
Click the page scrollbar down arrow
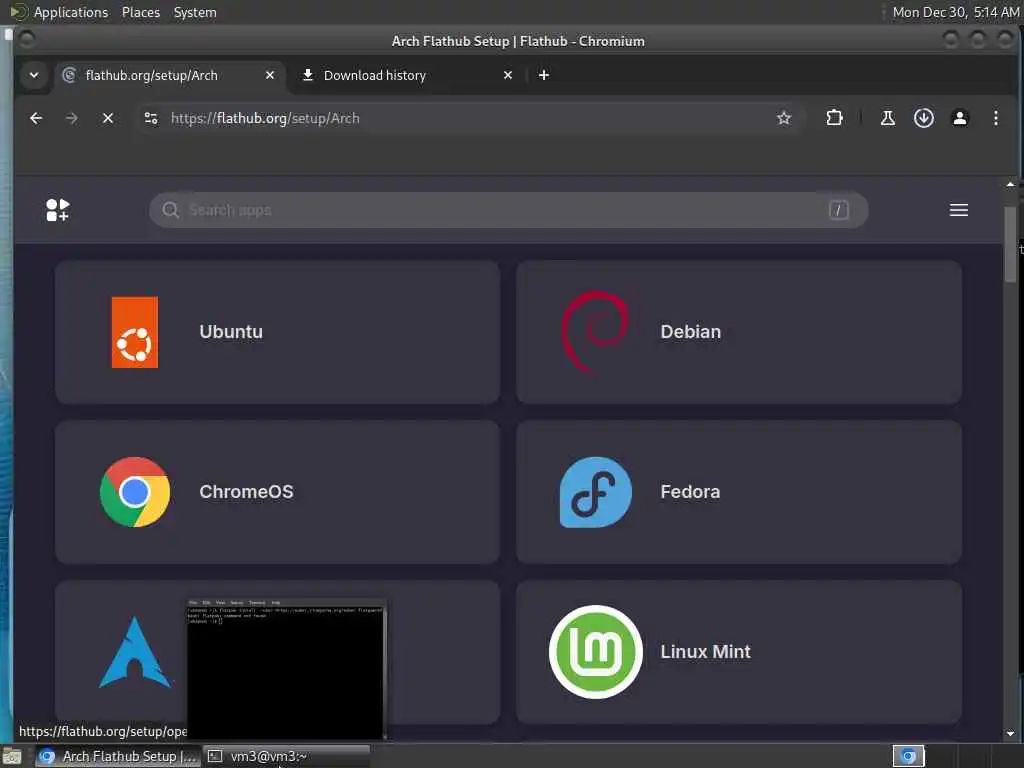click(1010, 733)
